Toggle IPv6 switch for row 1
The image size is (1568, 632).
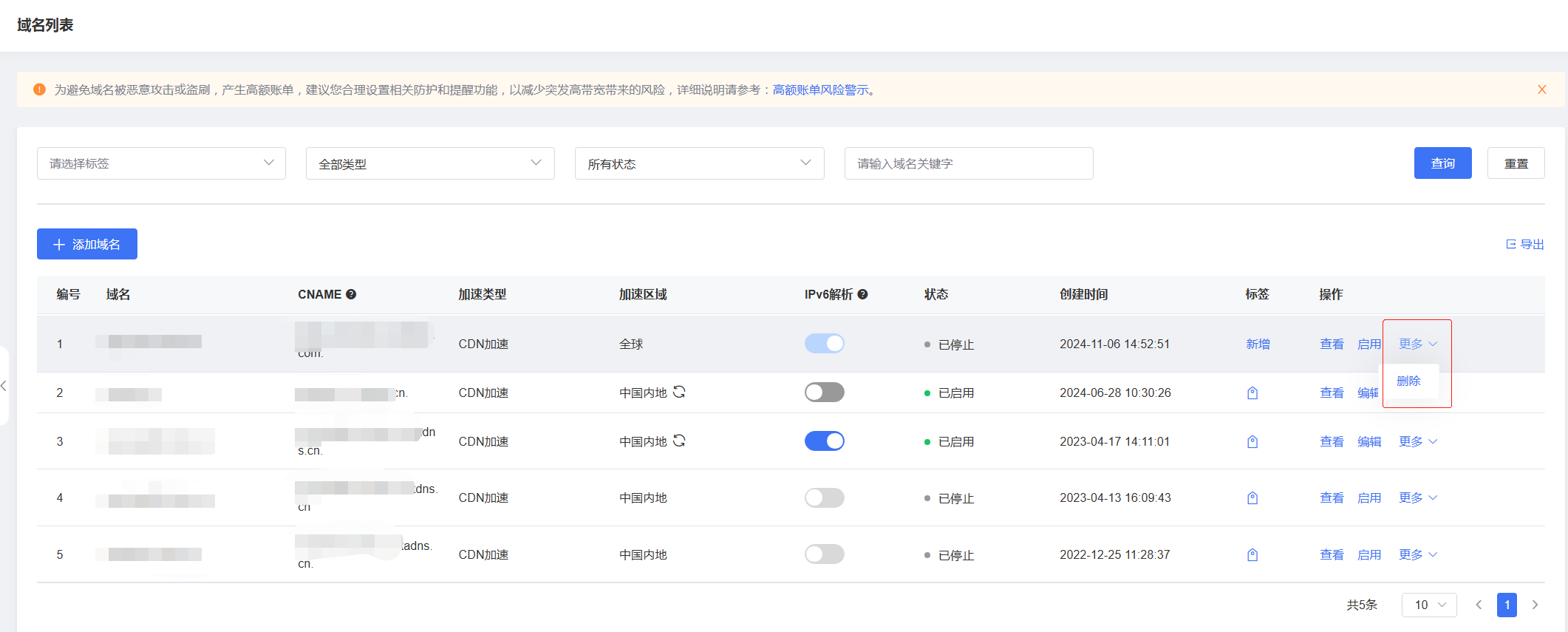coord(825,344)
